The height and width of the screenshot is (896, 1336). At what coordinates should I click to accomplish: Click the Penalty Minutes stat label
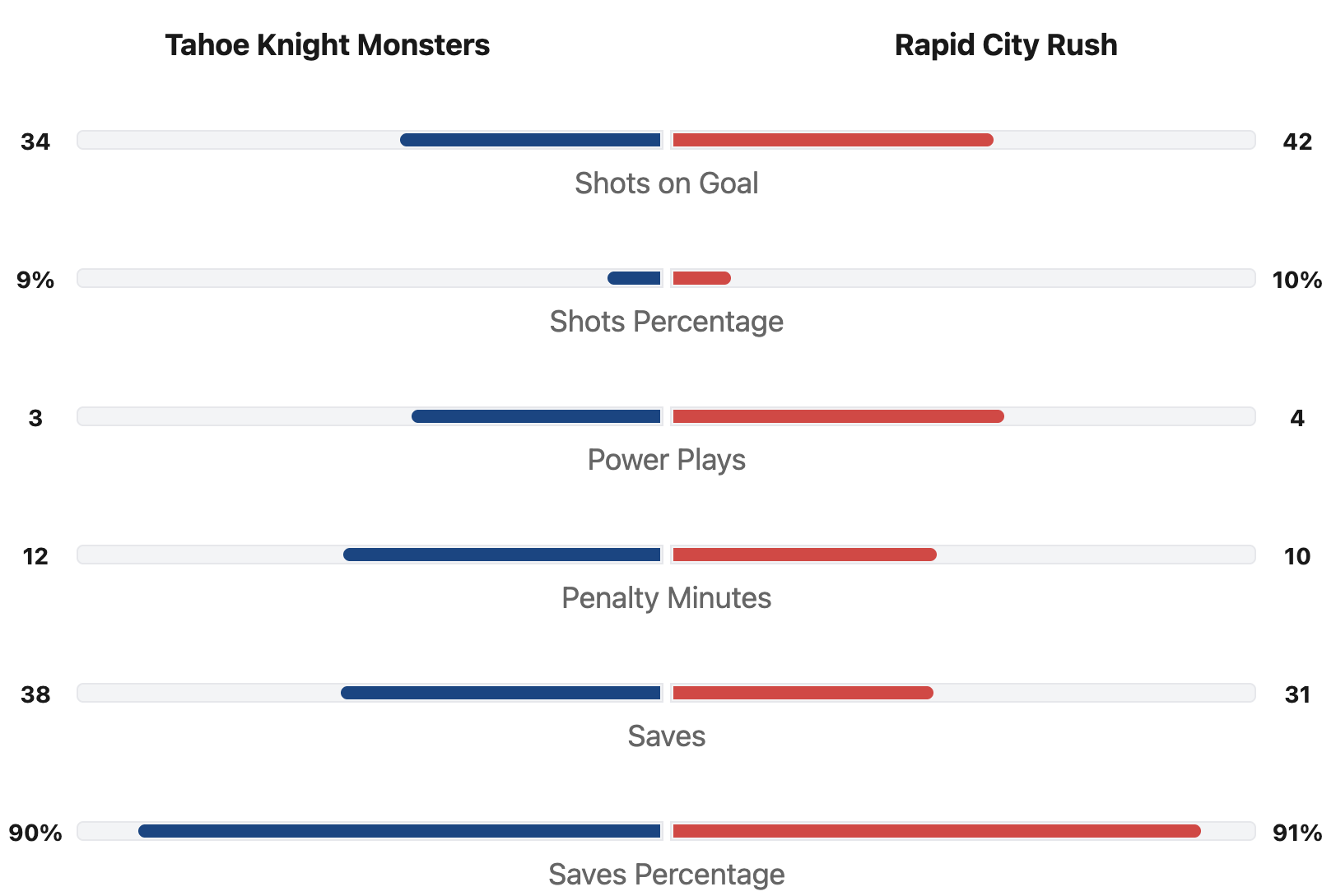tap(666, 598)
